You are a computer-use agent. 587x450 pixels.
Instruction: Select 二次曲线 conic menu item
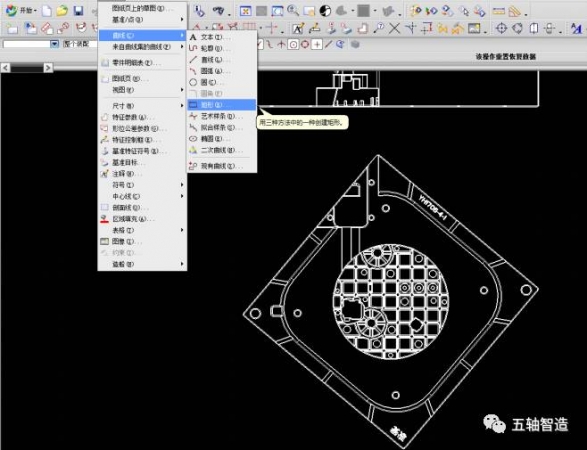click(x=222, y=150)
